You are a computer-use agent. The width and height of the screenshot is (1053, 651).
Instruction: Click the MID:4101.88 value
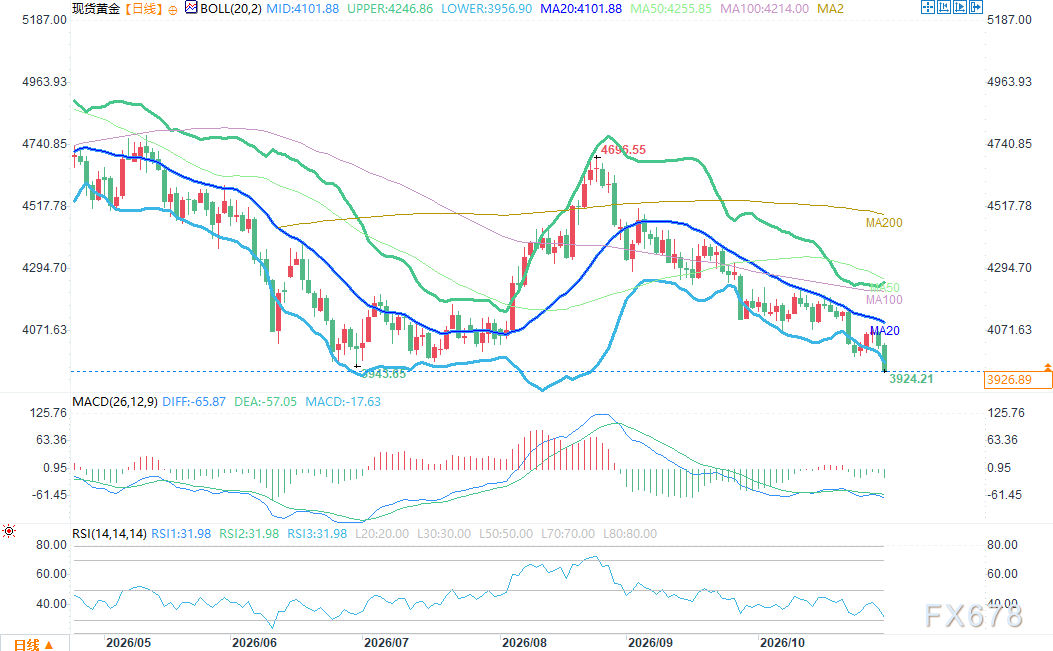pos(303,9)
